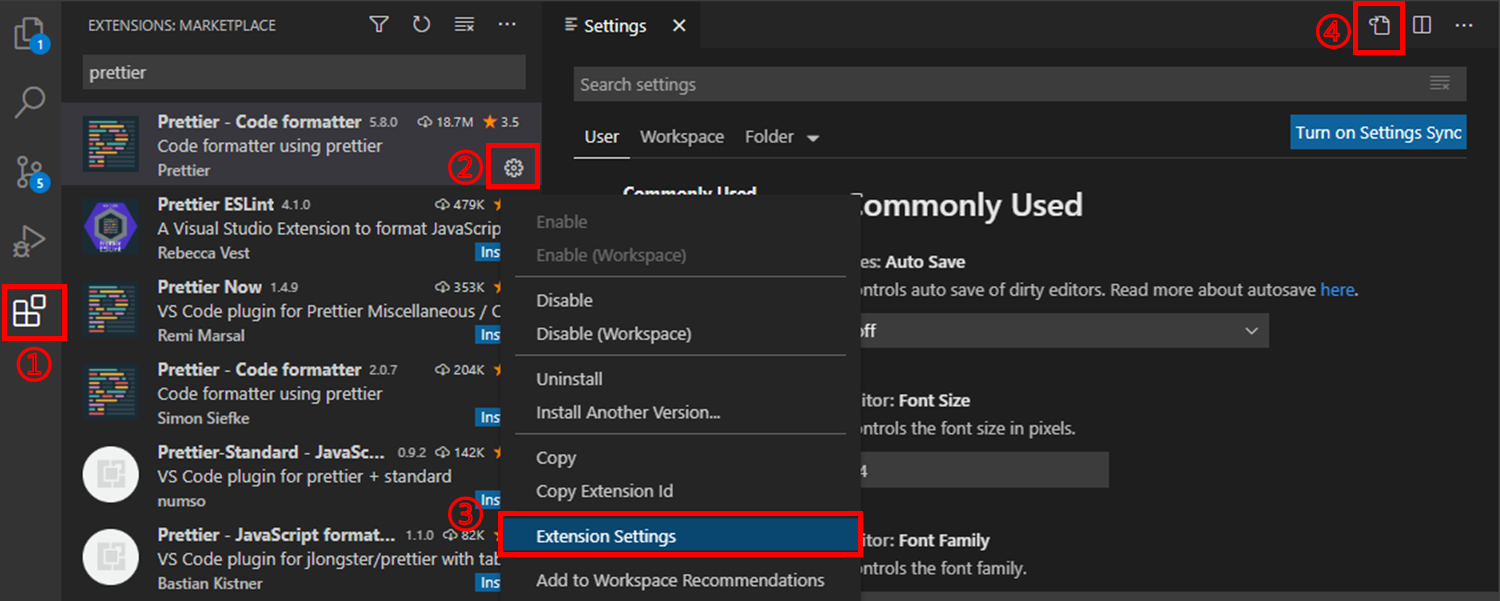Choose Add to Workspace Recommendations
Image resolution: width=1500 pixels, height=601 pixels.
[680, 580]
